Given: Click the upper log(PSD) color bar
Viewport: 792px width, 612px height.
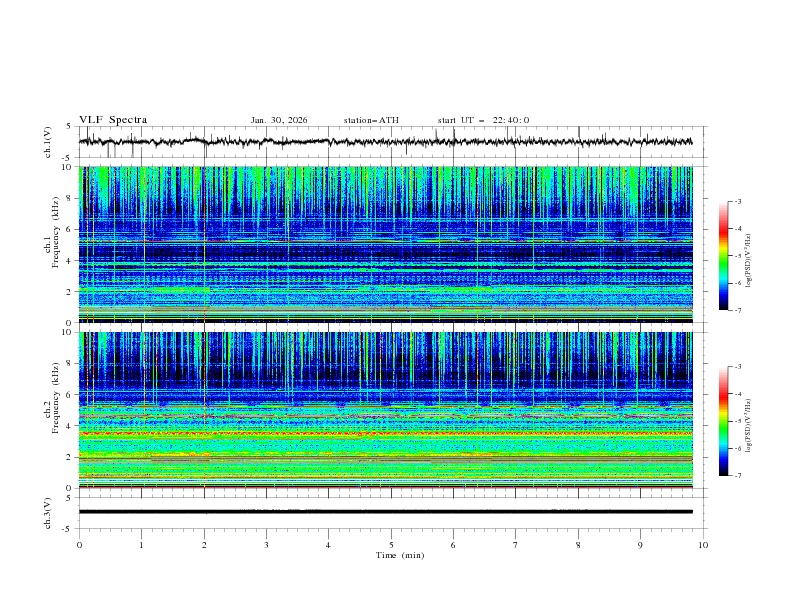Looking at the screenshot, I should pos(723,256).
